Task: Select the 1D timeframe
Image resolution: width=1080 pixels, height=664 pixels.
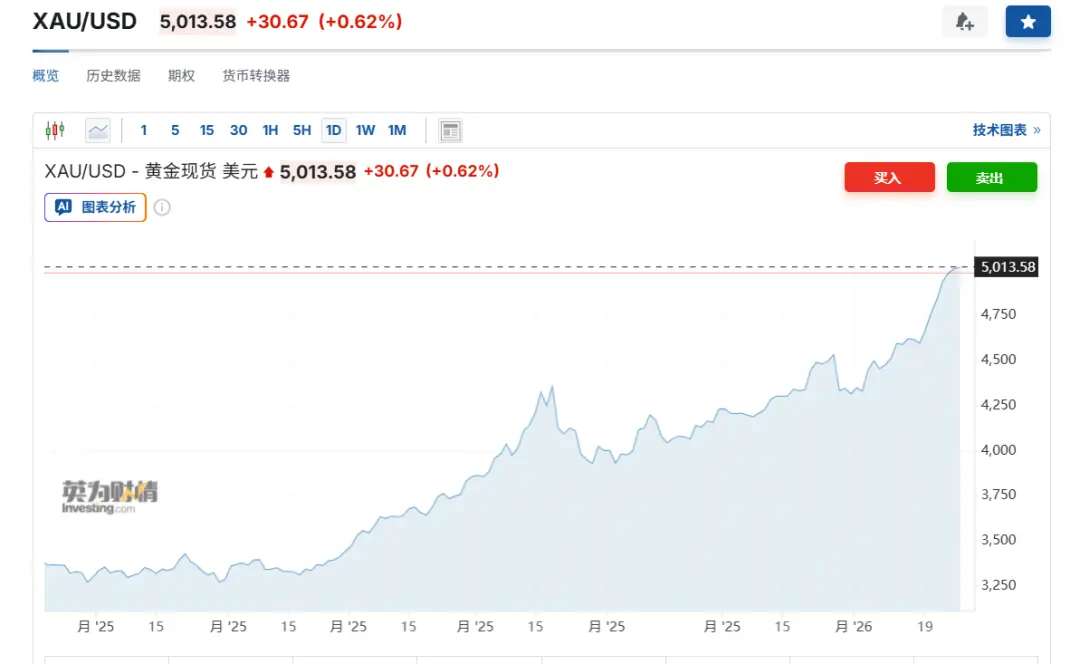Action: pos(334,130)
